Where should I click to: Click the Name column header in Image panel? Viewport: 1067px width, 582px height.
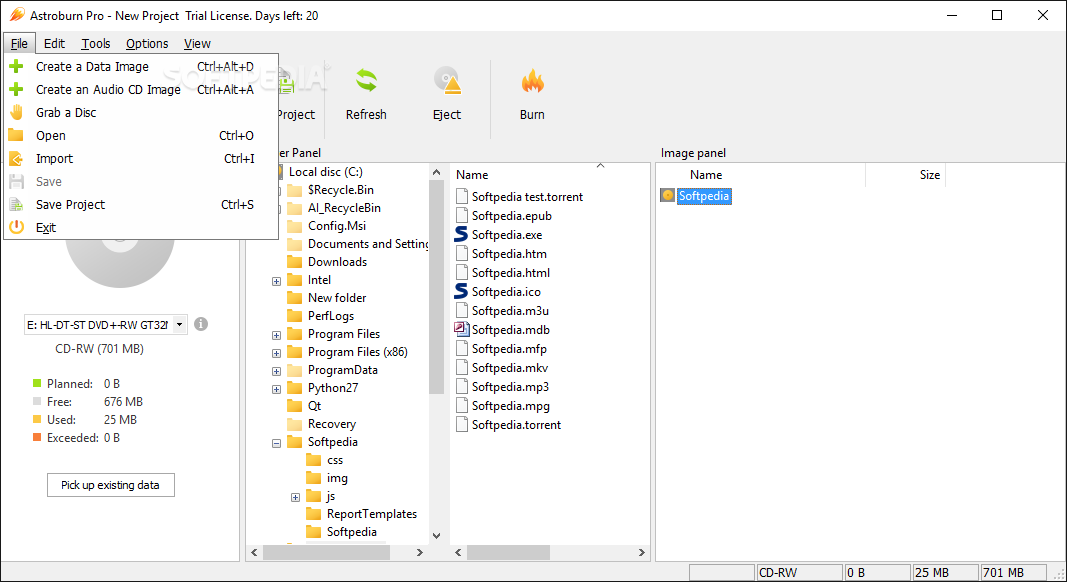pos(761,175)
